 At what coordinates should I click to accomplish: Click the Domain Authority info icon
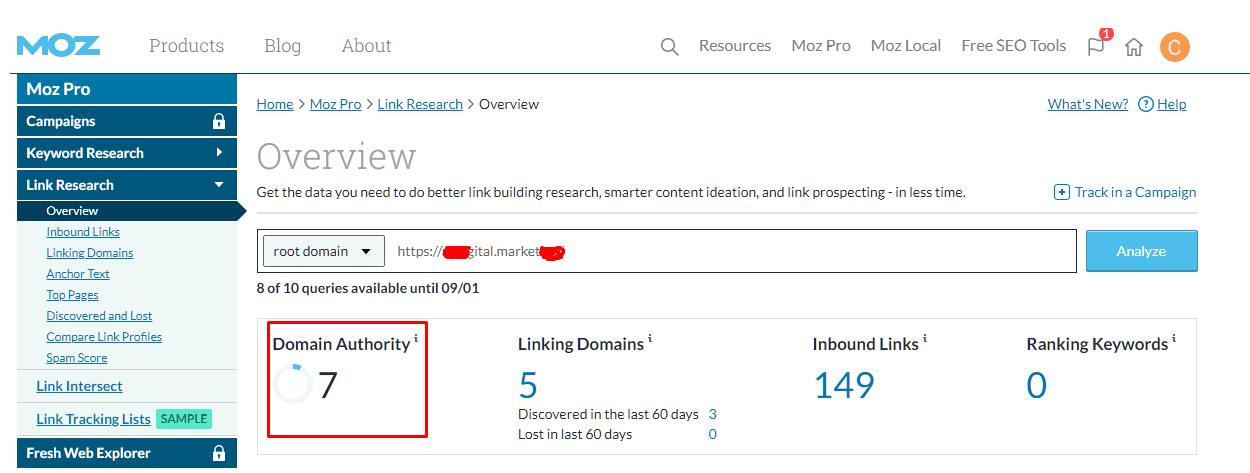tap(416, 339)
